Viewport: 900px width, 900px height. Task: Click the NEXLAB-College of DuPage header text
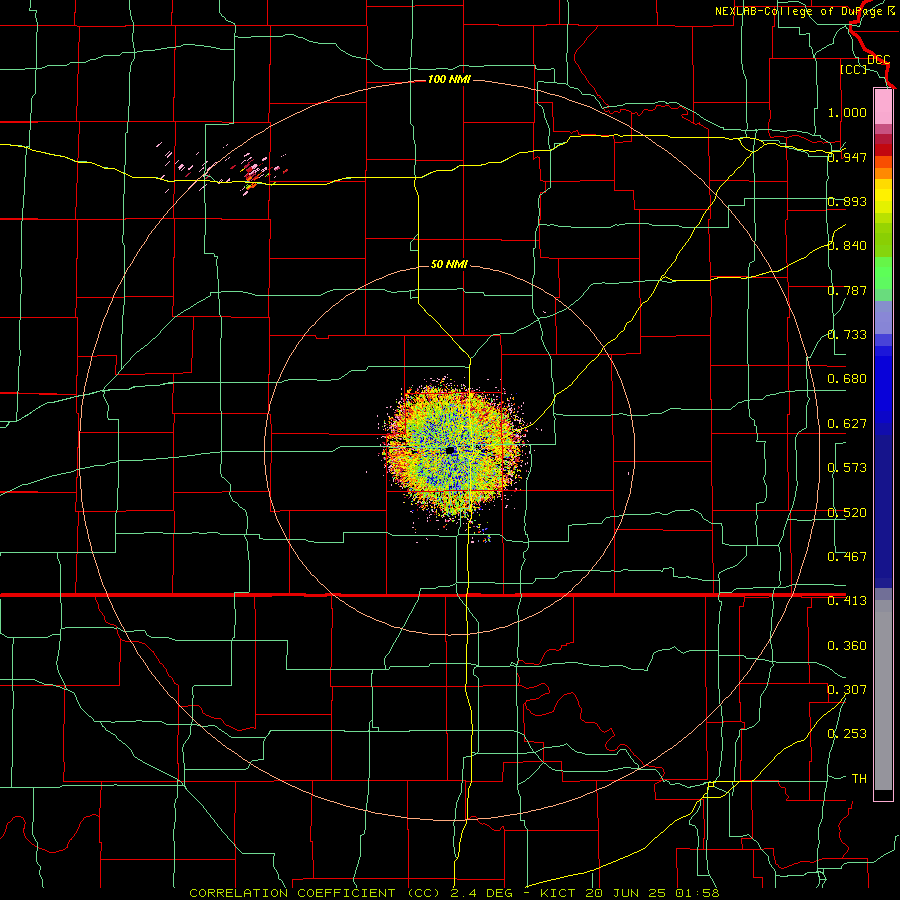coord(806,11)
